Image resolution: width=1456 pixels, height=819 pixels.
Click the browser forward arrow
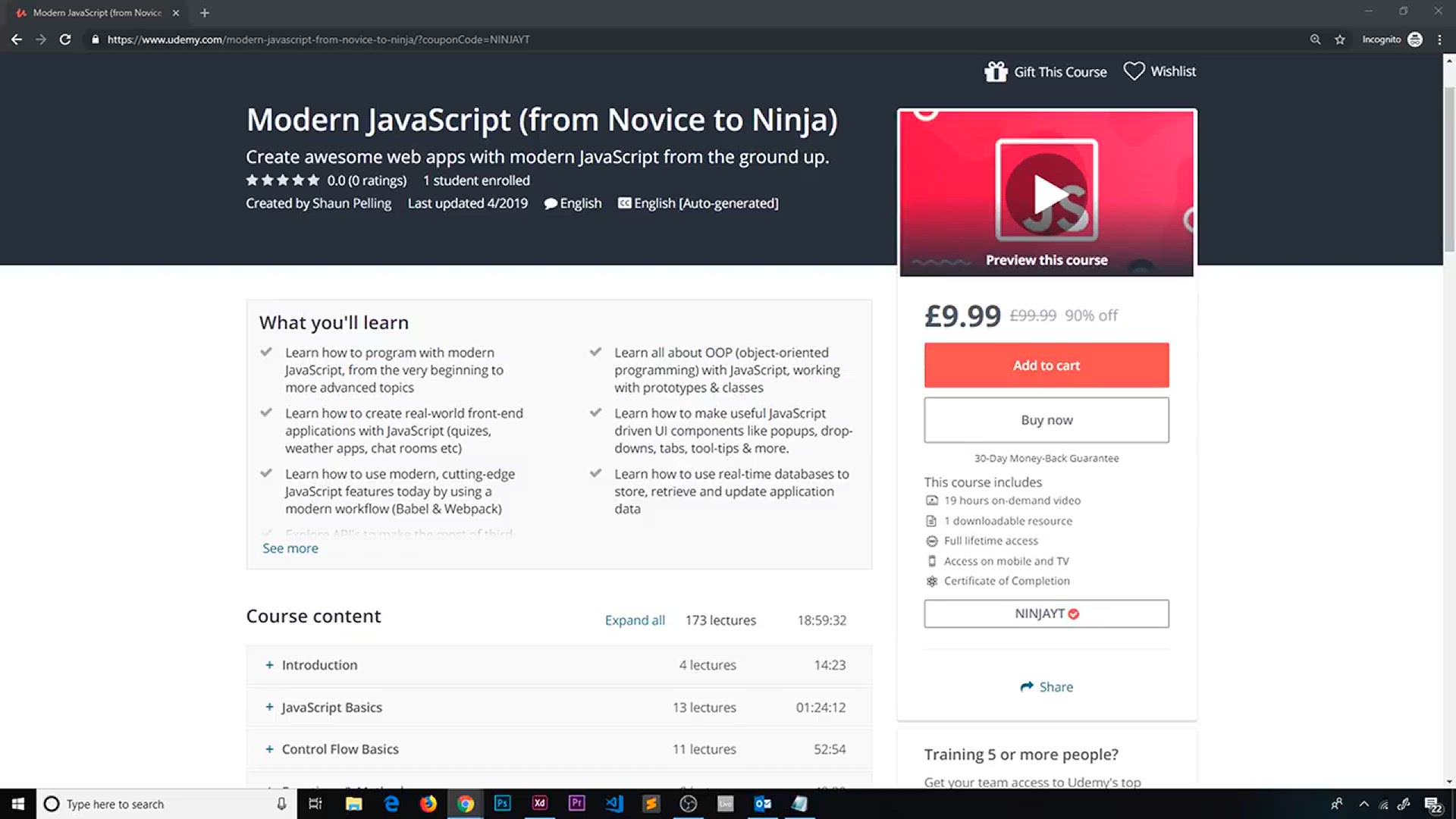click(x=41, y=39)
